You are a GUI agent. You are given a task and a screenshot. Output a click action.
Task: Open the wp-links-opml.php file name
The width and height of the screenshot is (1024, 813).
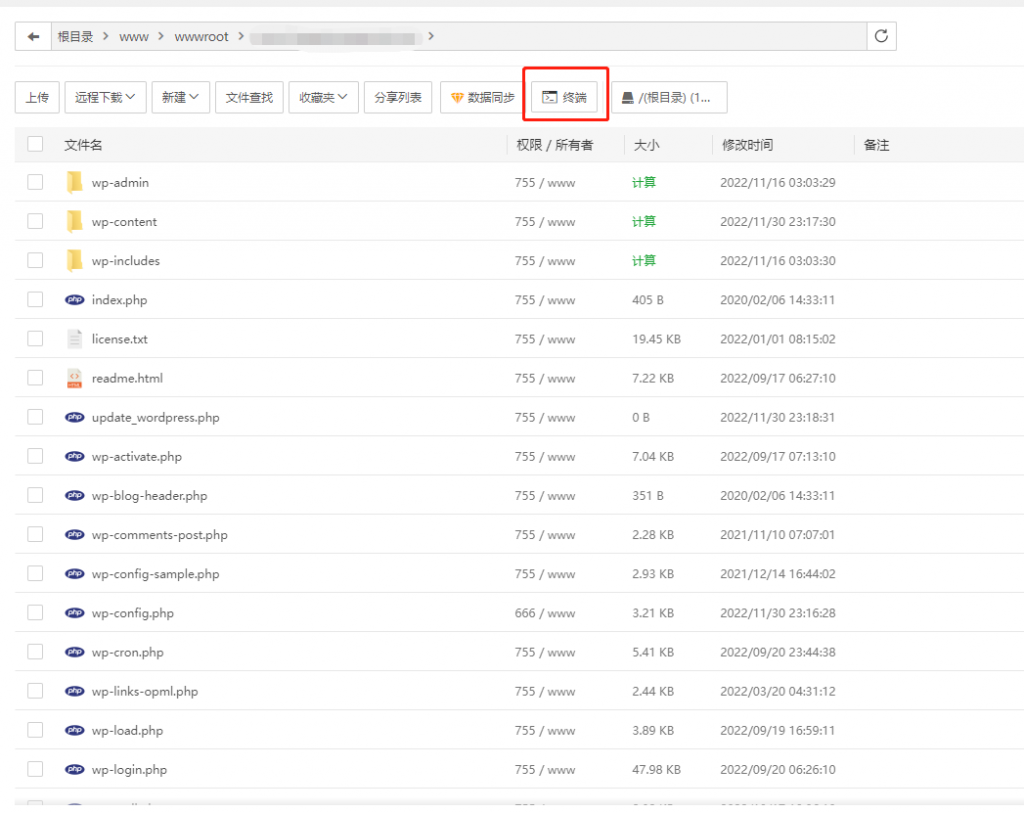[x=144, y=692]
